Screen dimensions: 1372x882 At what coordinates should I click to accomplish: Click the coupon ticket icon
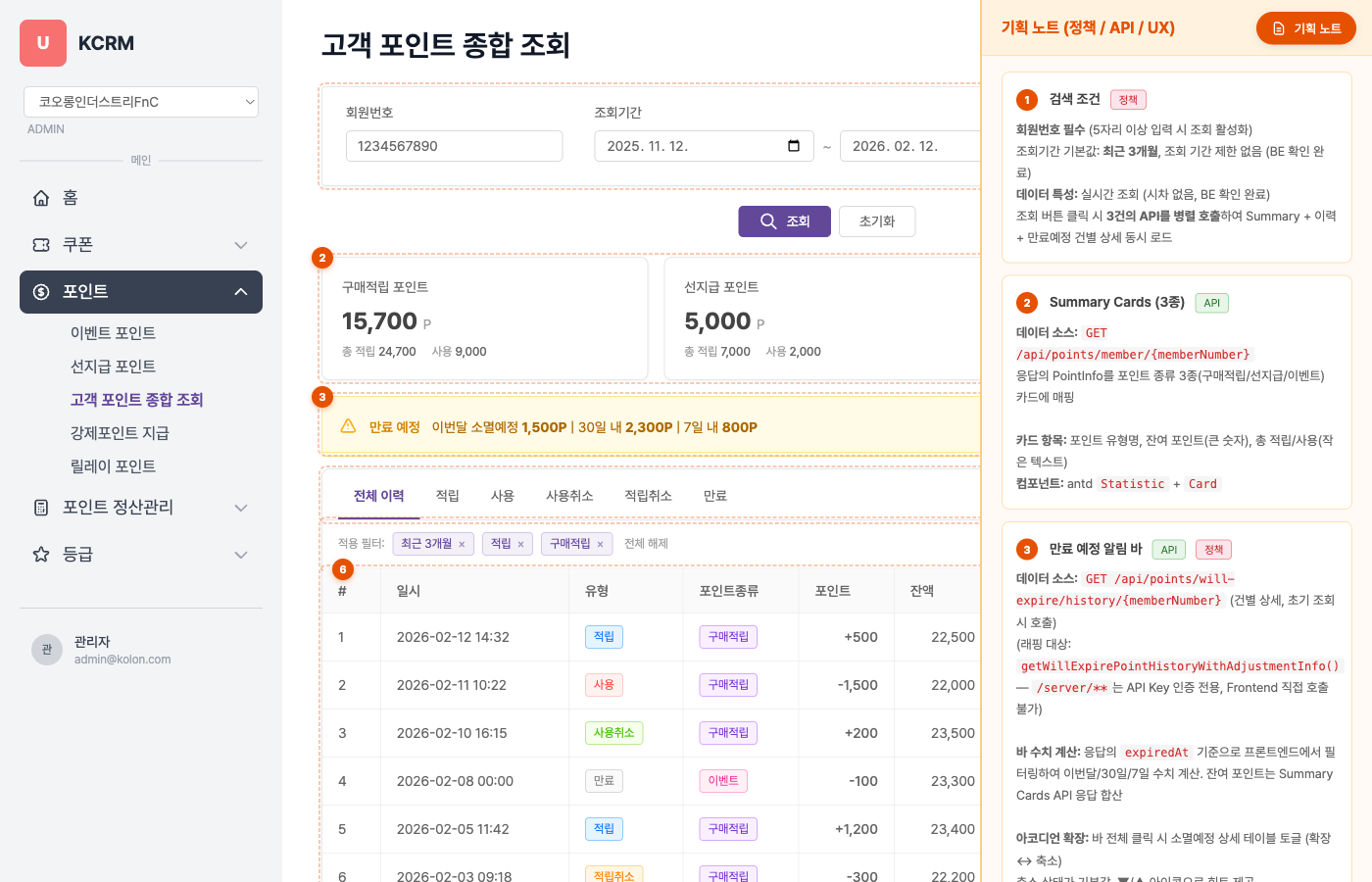[x=41, y=245]
